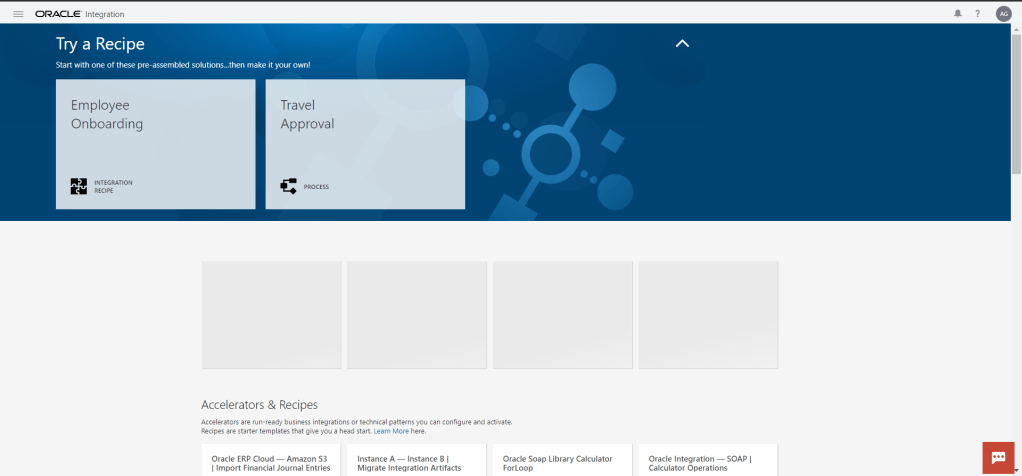Viewport: 1022px width, 476px height.
Task: Click the Oracle Integration logo
Action: 80,14
